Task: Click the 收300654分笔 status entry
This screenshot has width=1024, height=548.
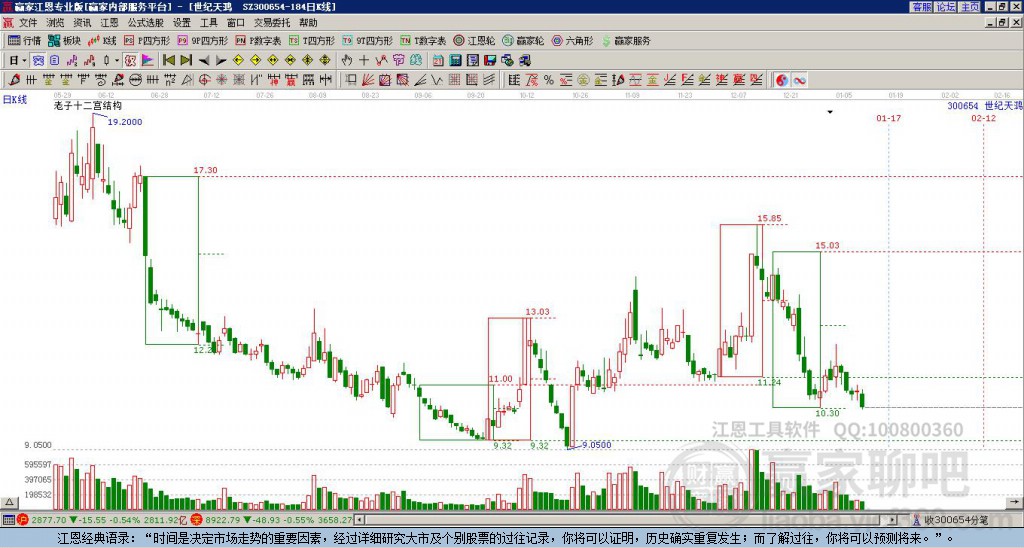Action: 951,520
